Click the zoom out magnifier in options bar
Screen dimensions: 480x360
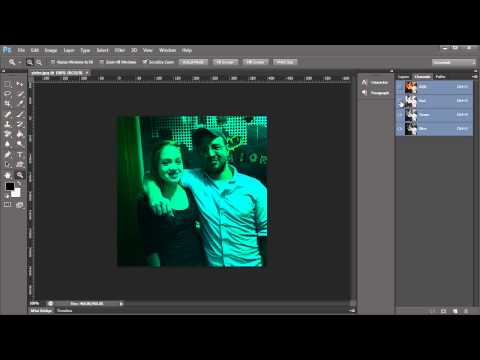pos(39,62)
